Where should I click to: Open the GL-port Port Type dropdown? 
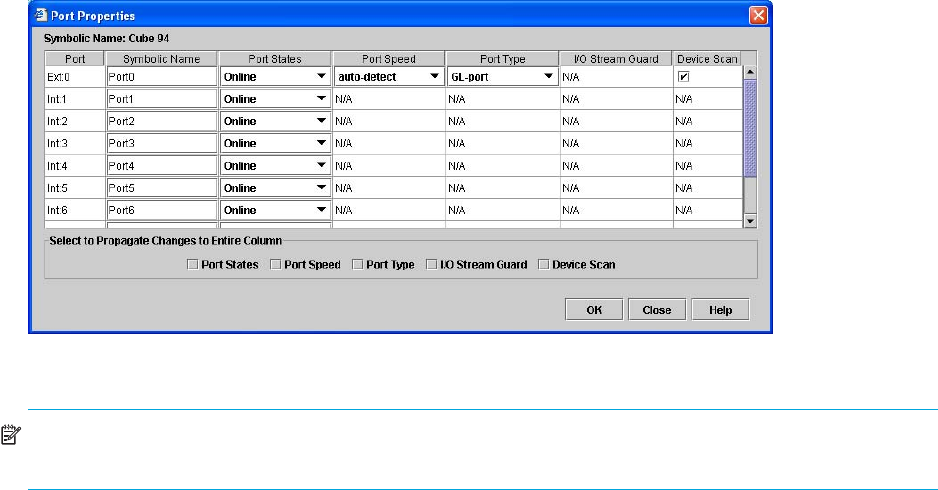[x=548, y=76]
